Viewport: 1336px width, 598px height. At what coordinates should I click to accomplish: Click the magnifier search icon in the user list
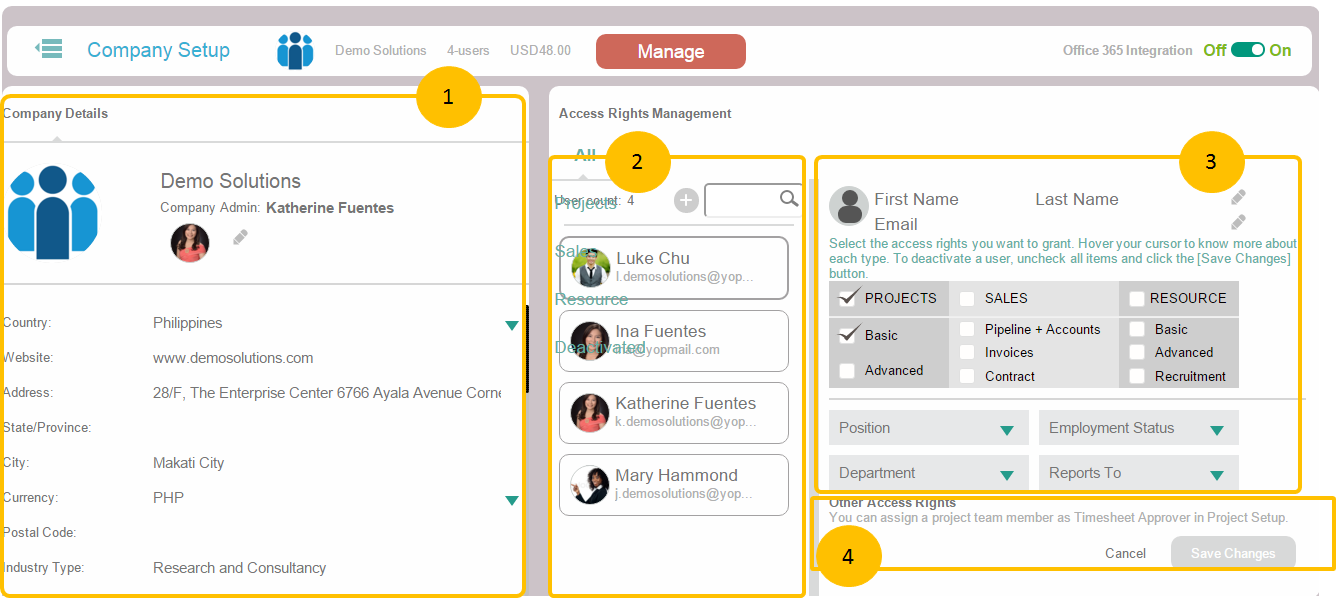(x=789, y=199)
